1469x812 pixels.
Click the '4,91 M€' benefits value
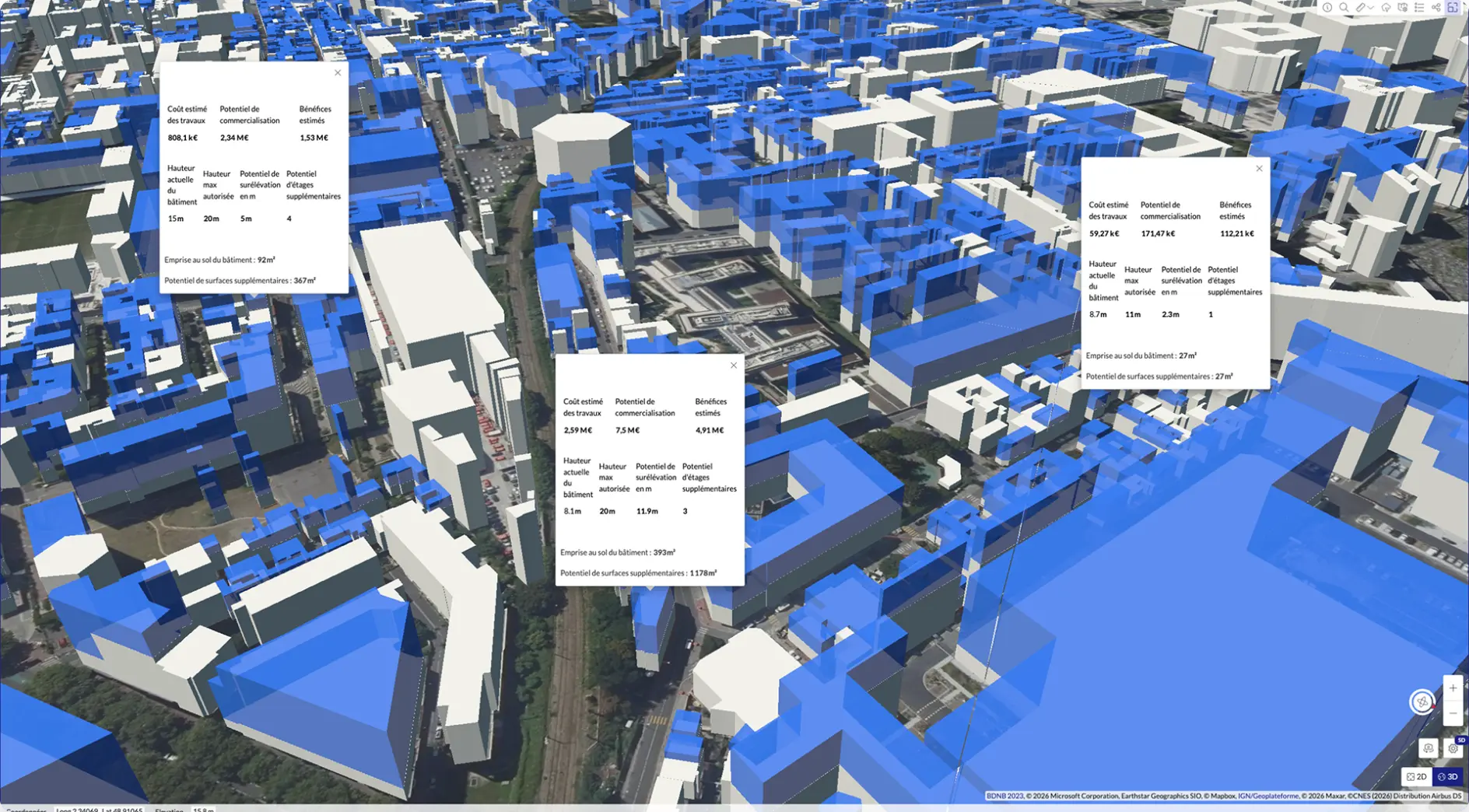click(x=710, y=430)
